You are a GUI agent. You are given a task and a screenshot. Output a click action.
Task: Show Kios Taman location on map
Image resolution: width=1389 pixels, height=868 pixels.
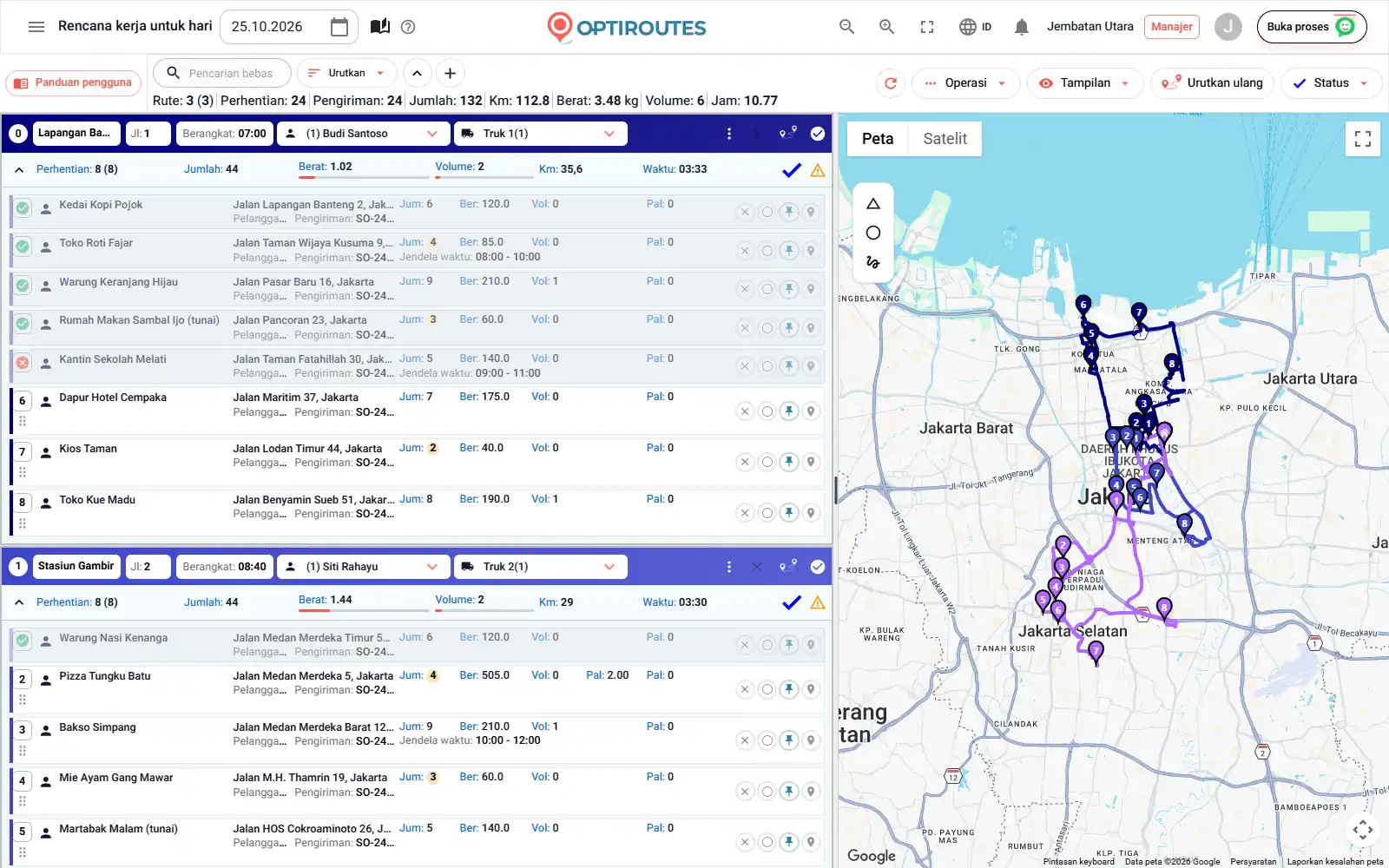click(811, 462)
